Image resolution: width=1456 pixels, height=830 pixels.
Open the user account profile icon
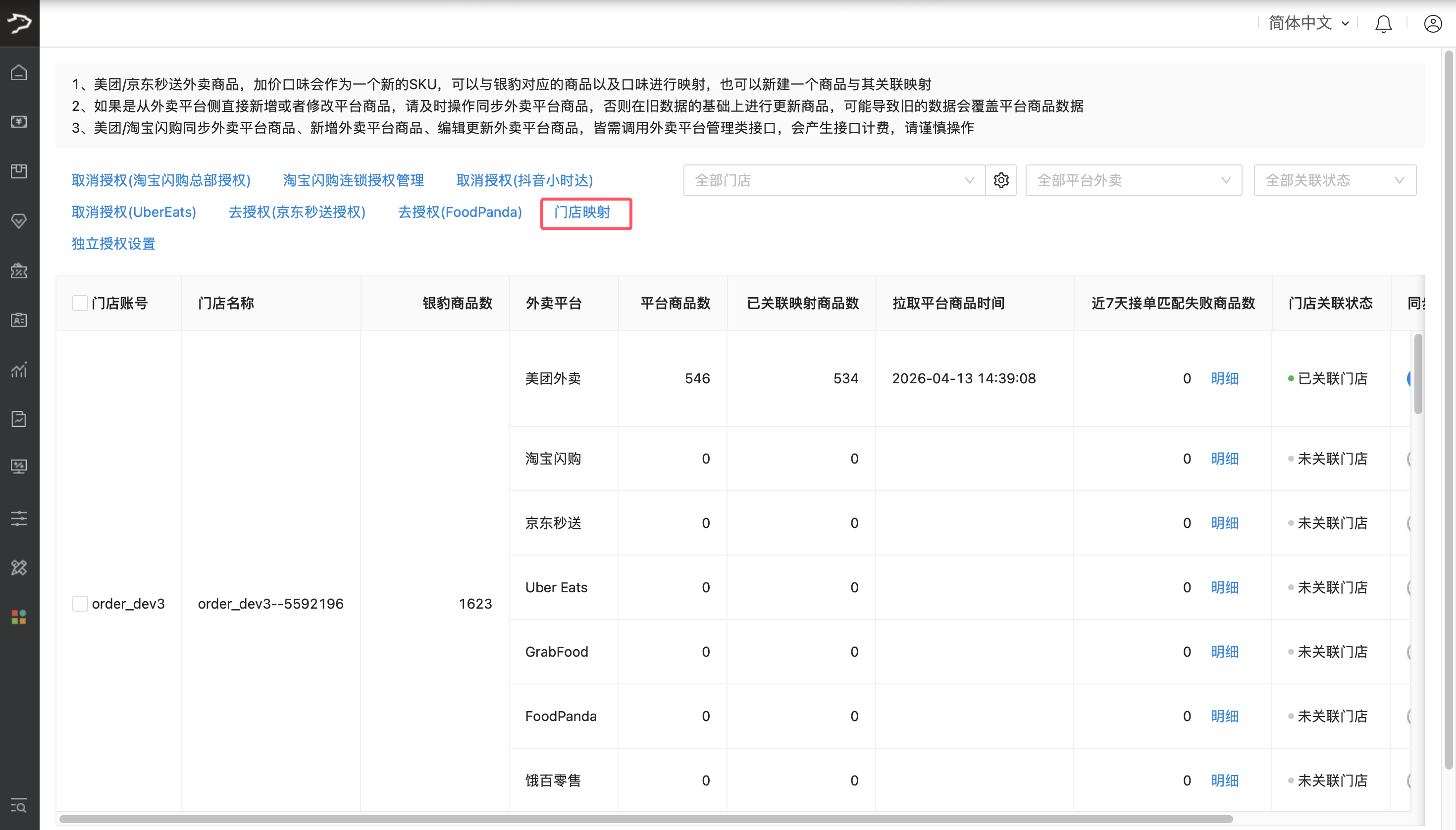tap(1433, 23)
